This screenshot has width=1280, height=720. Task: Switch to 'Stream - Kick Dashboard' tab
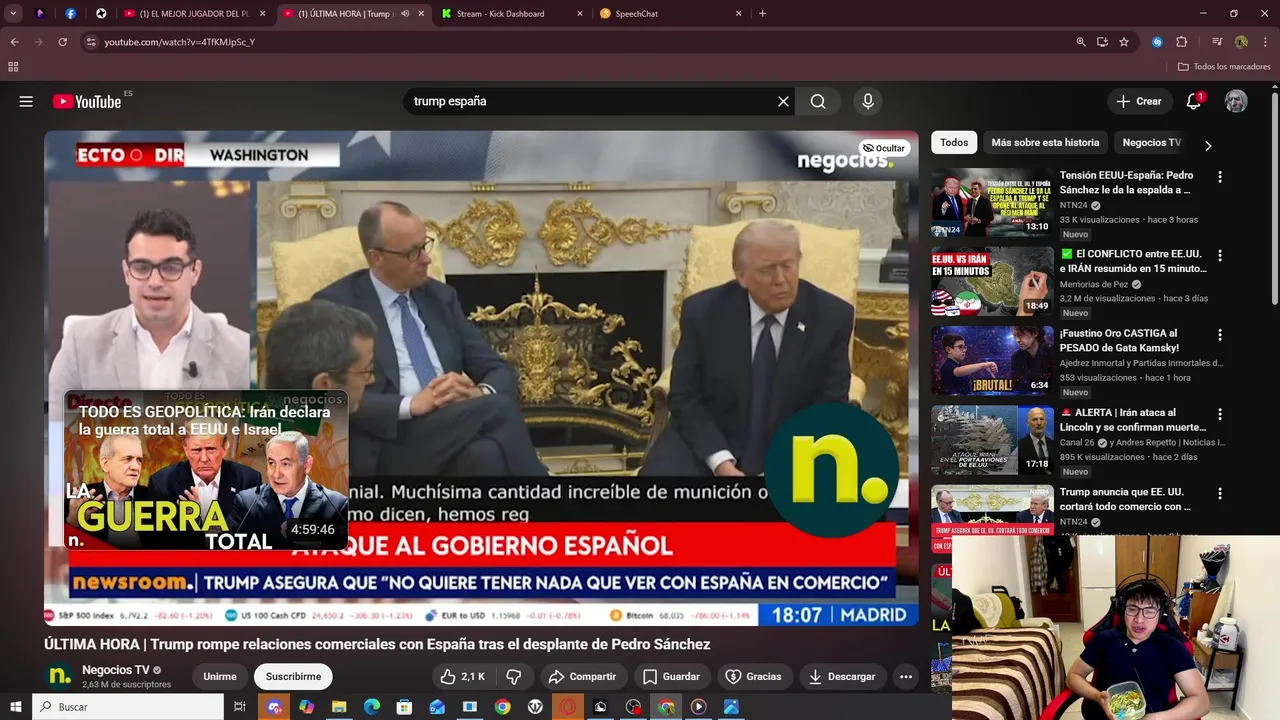coord(510,14)
